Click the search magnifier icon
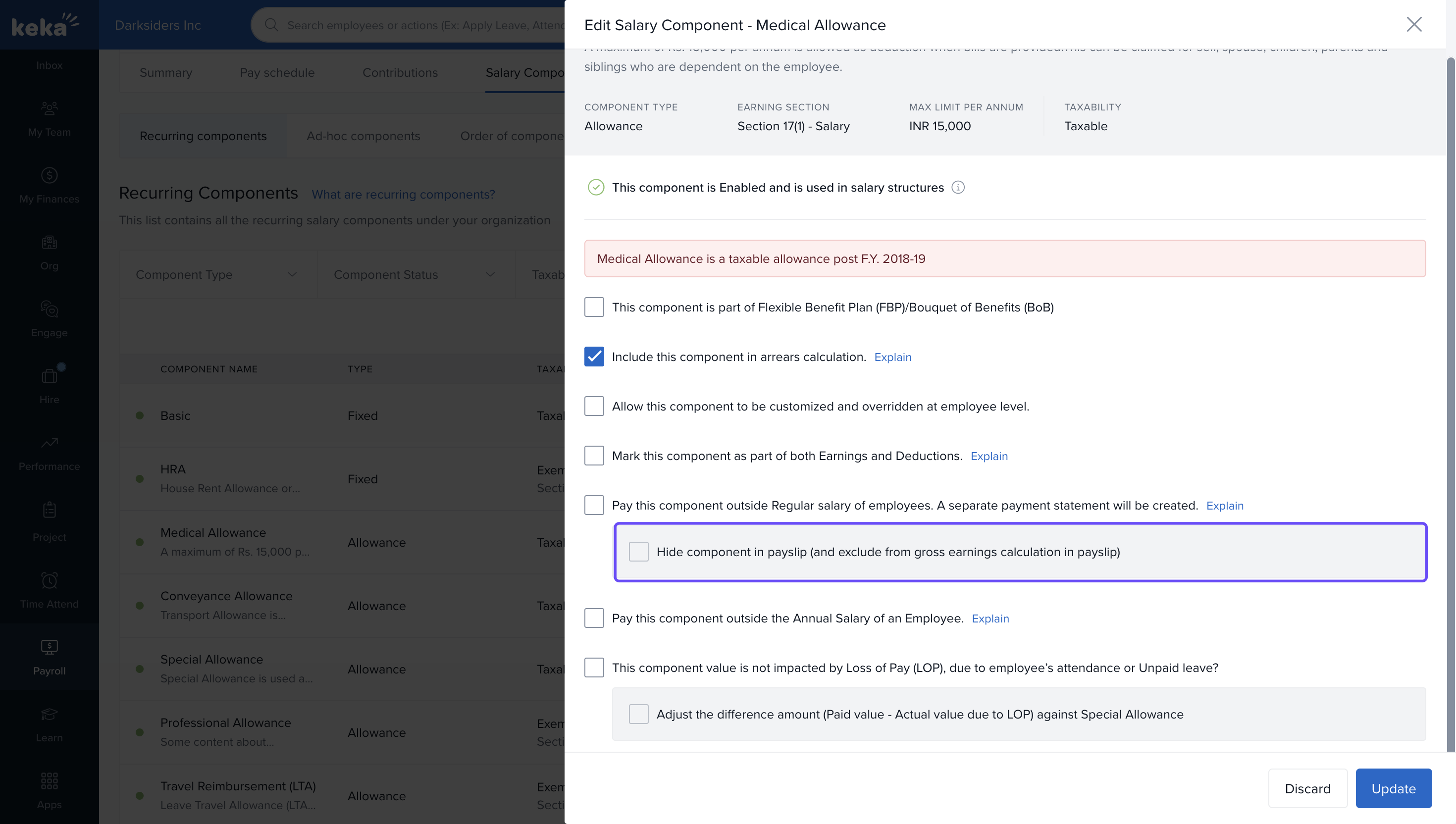 [271, 25]
